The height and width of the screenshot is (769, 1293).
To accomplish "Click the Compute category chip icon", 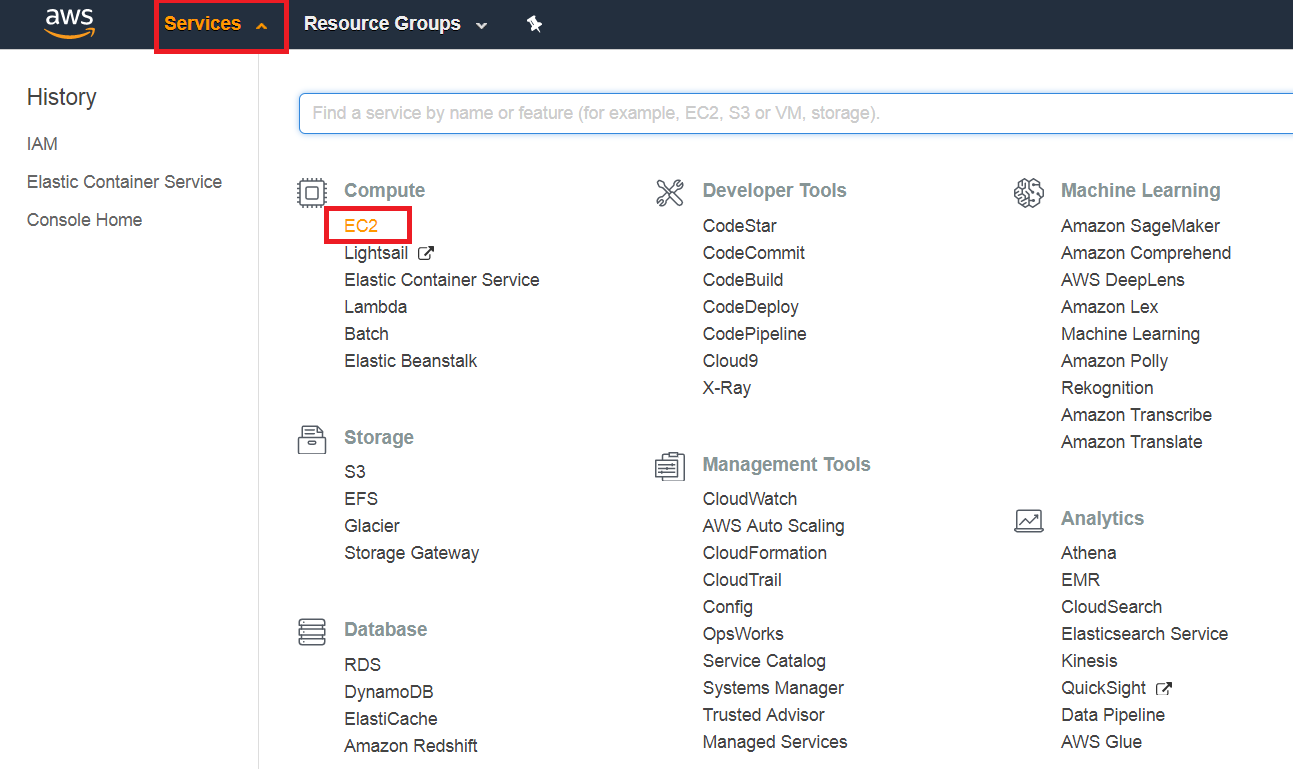I will pos(311,192).
